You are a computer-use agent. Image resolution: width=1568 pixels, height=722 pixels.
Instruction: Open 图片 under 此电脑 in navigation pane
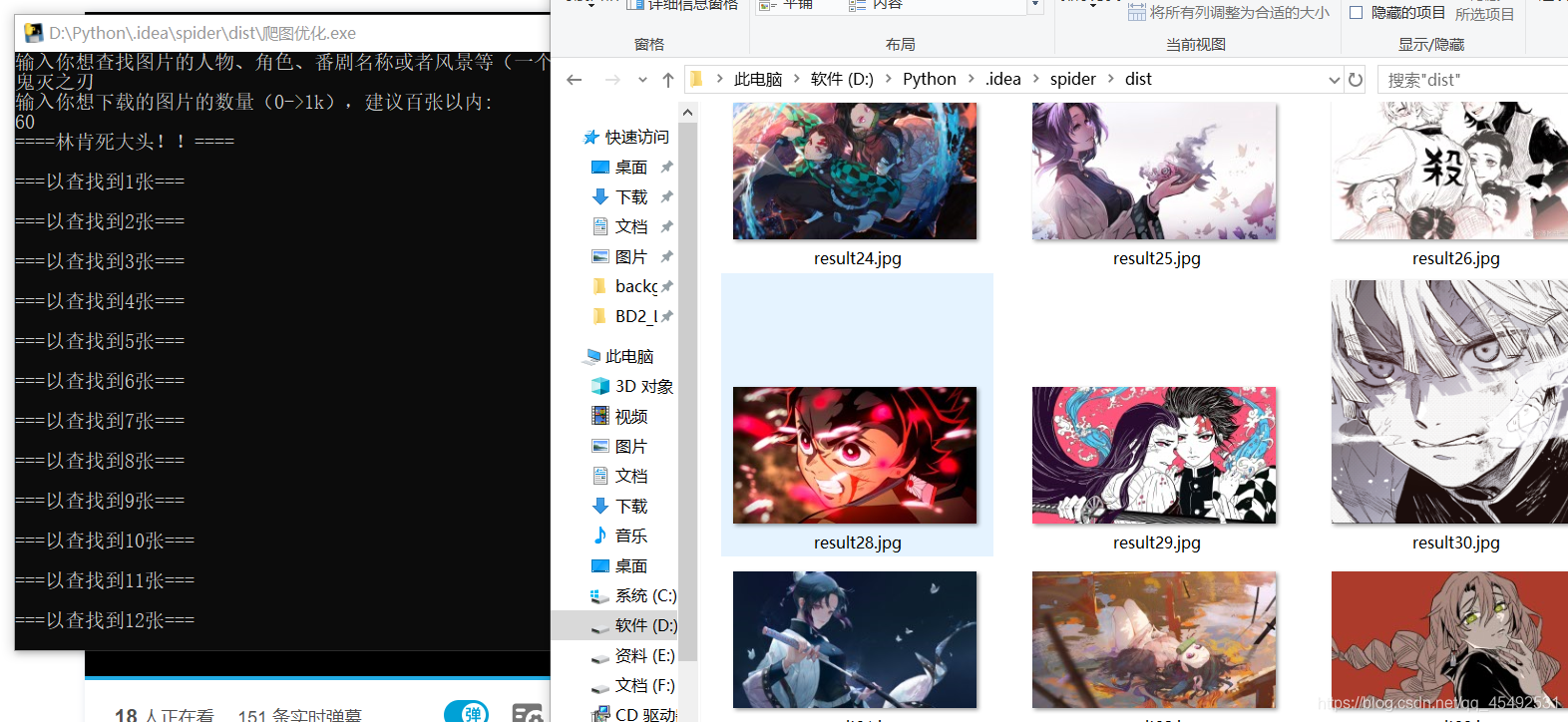pos(619,446)
